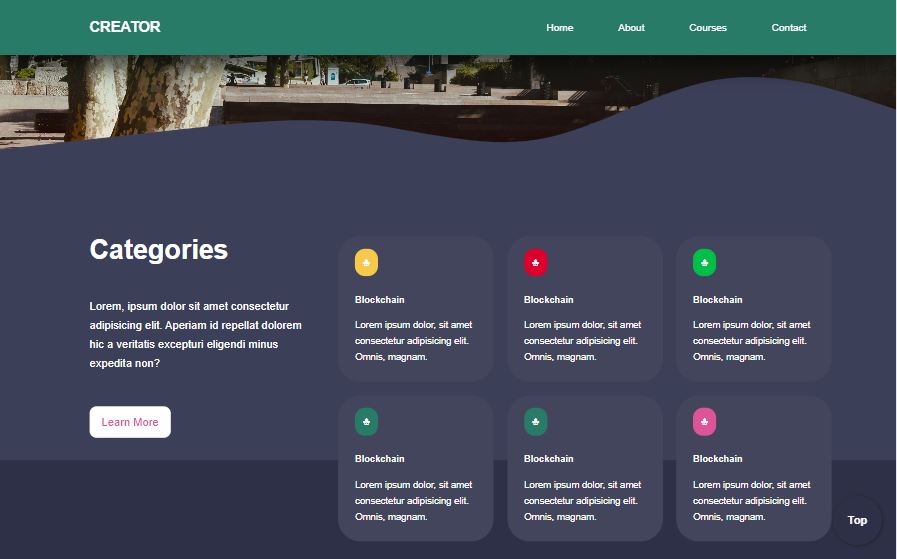Click the teal icon in the bottom-left card
The height and width of the screenshot is (559, 897).
click(366, 422)
